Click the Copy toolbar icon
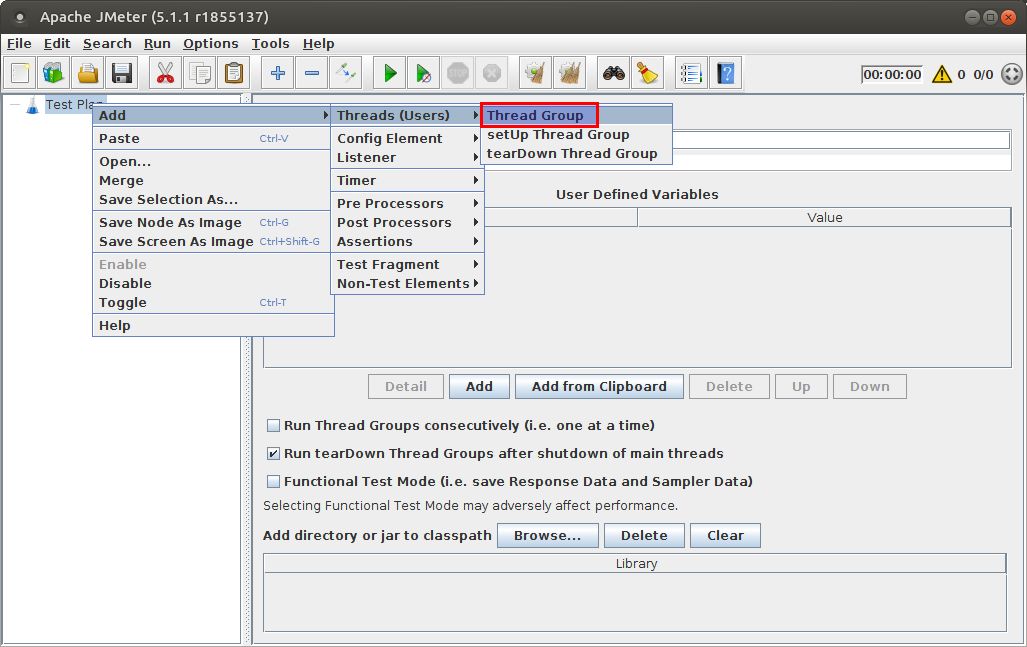The width and height of the screenshot is (1027, 647). (x=199, y=73)
